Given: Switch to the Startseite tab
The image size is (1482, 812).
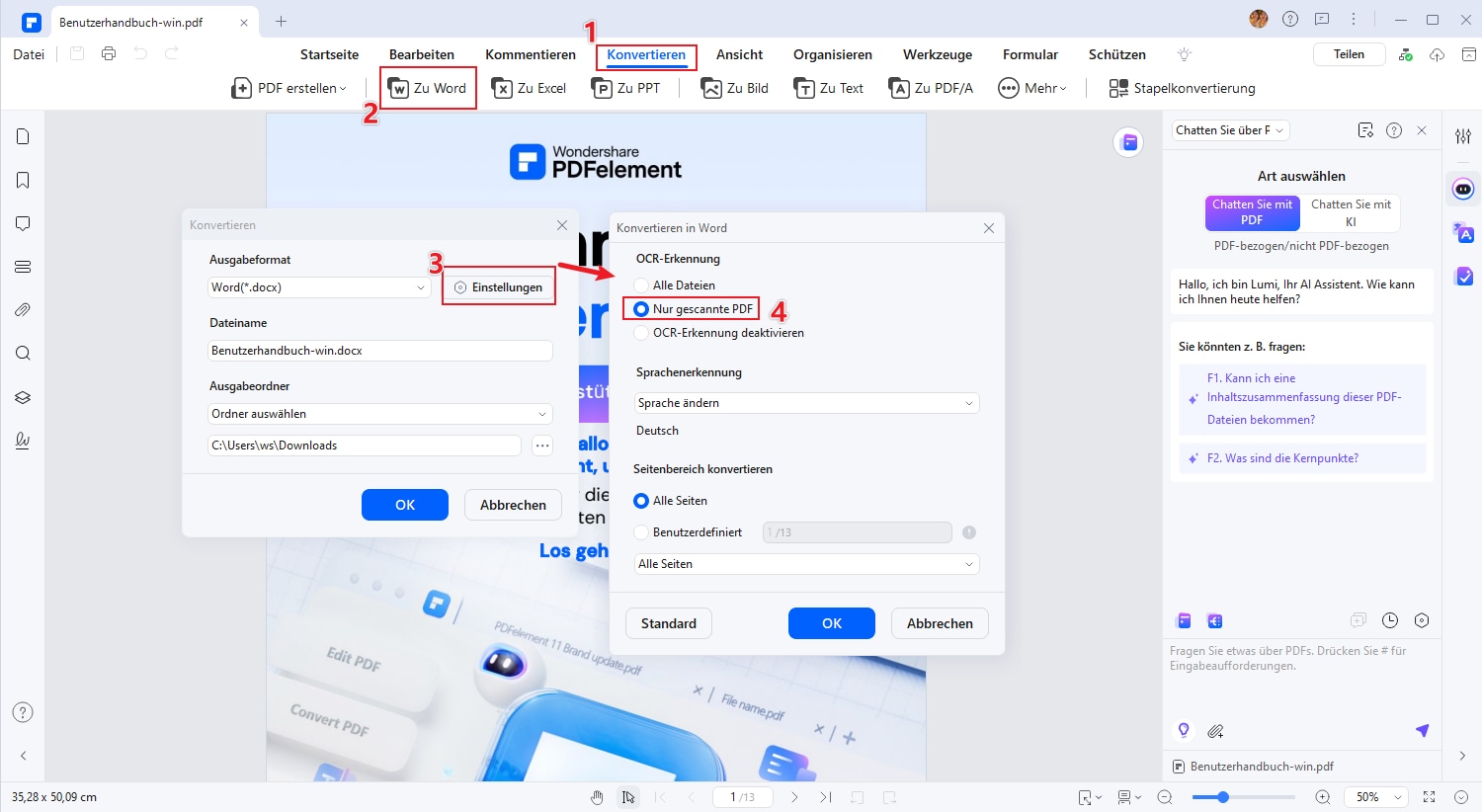Looking at the screenshot, I should 329,54.
